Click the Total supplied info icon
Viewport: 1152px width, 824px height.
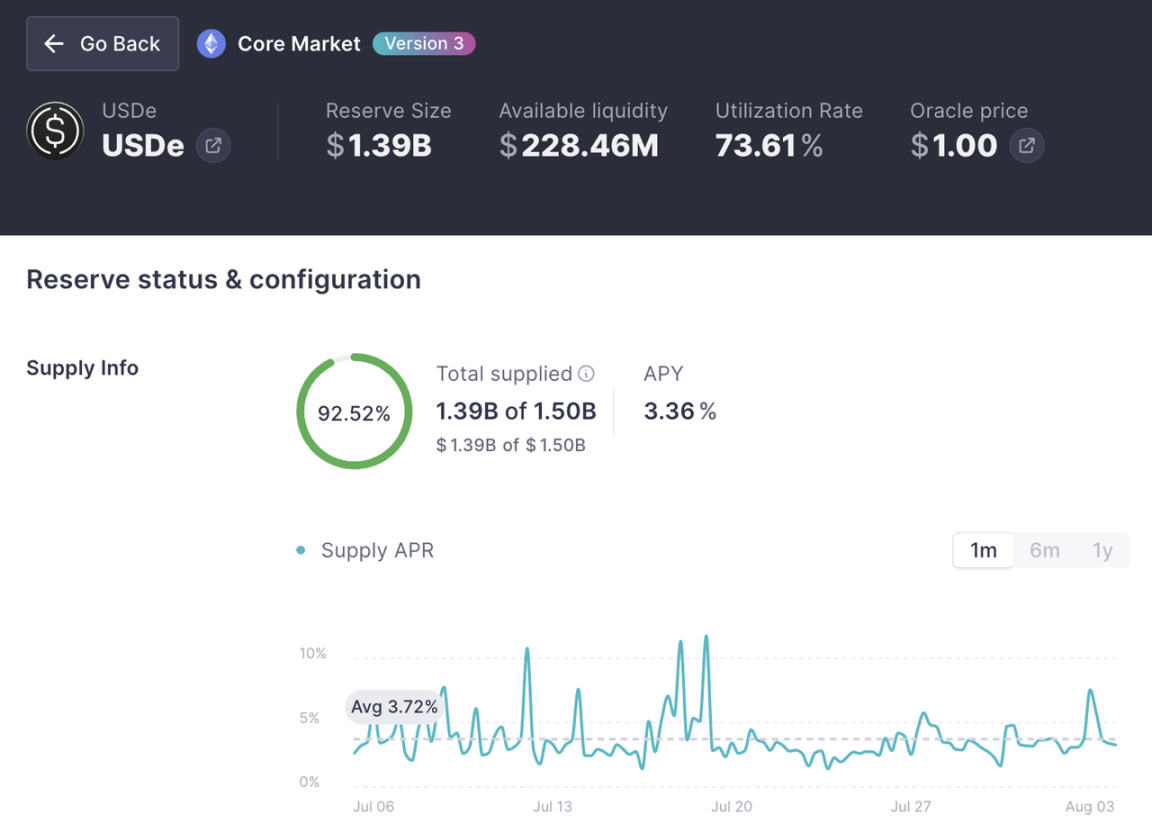click(586, 374)
